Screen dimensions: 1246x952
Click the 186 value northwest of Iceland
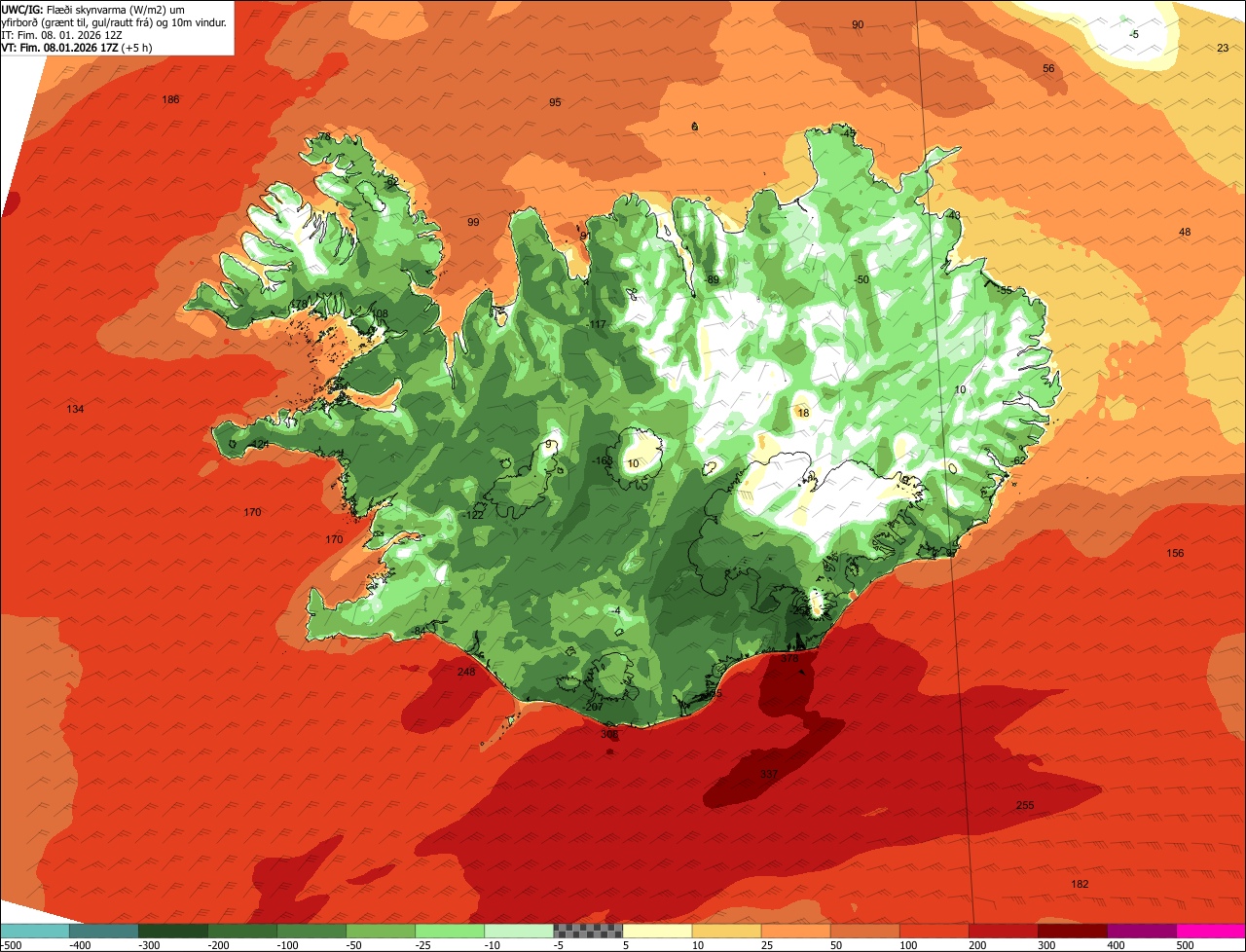coord(170,99)
